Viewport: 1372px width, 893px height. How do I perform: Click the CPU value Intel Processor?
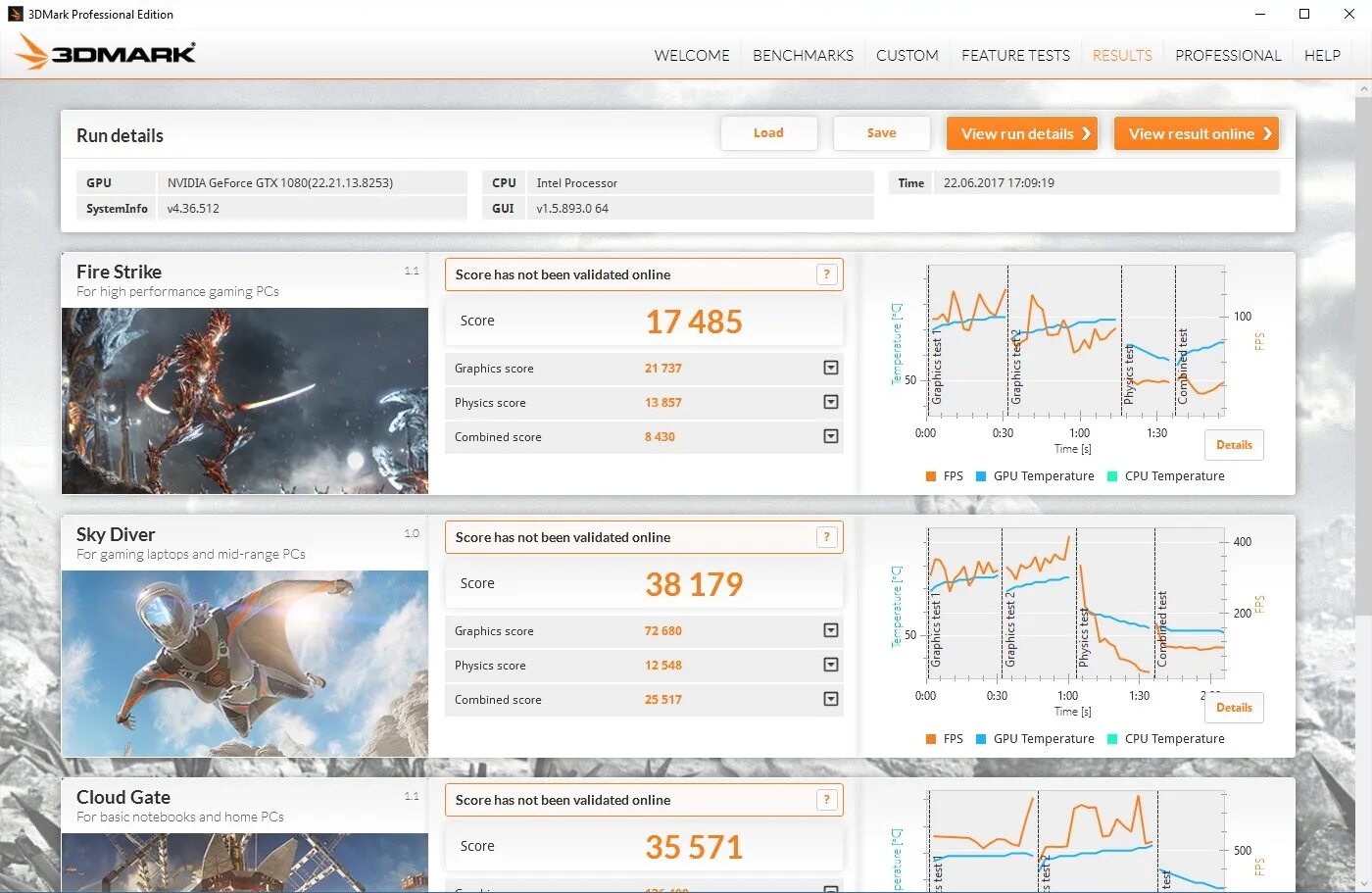click(577, 183)
